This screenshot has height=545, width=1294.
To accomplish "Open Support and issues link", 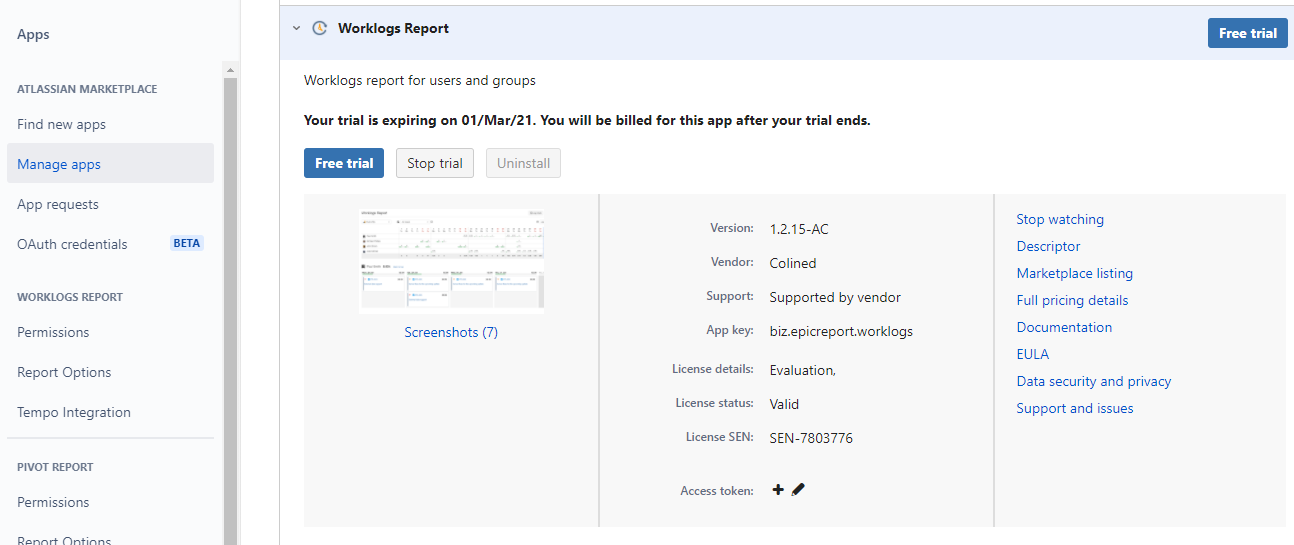I will point(1075,408).
